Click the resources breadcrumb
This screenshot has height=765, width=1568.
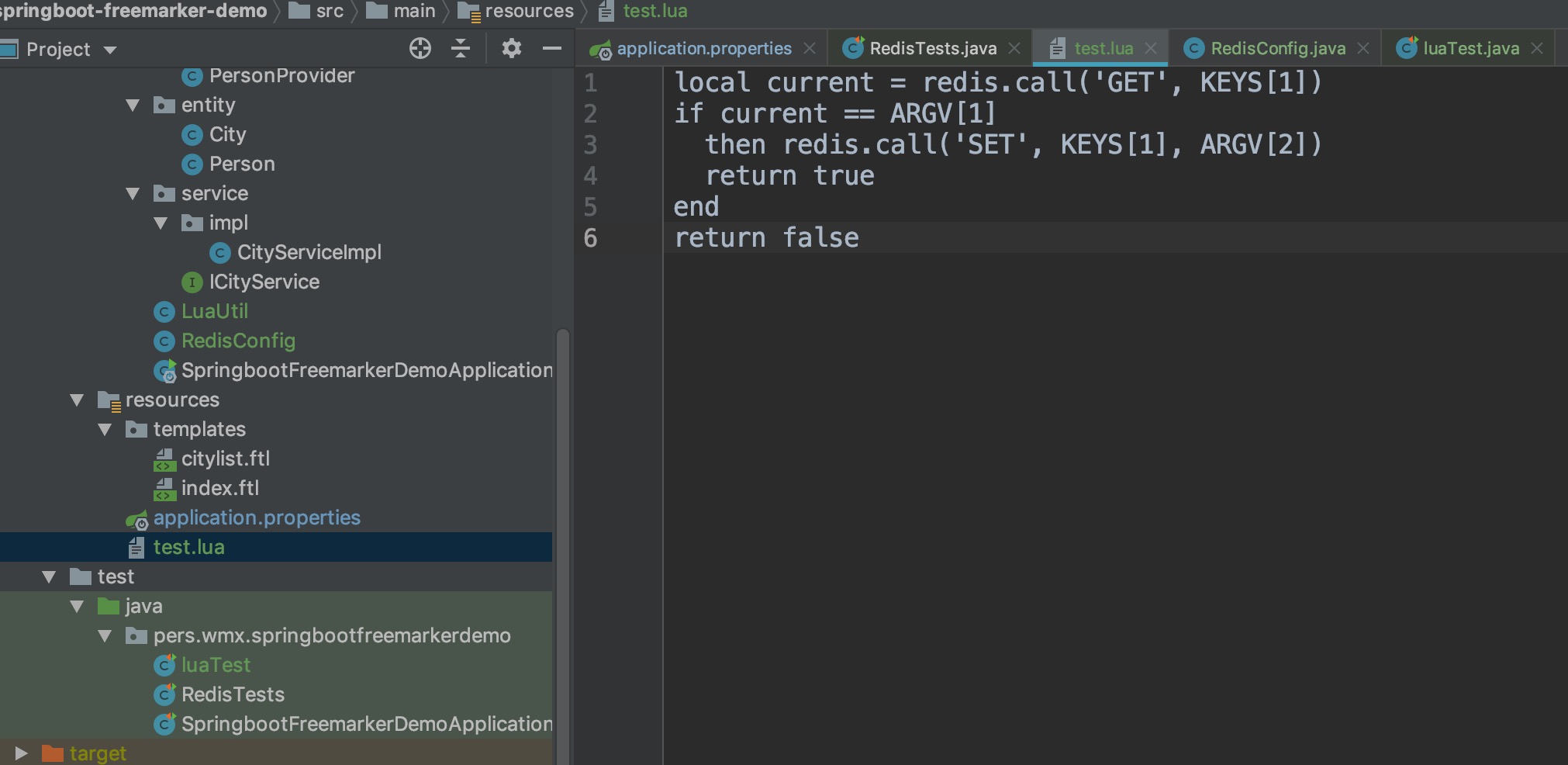(x=528, y=11)
